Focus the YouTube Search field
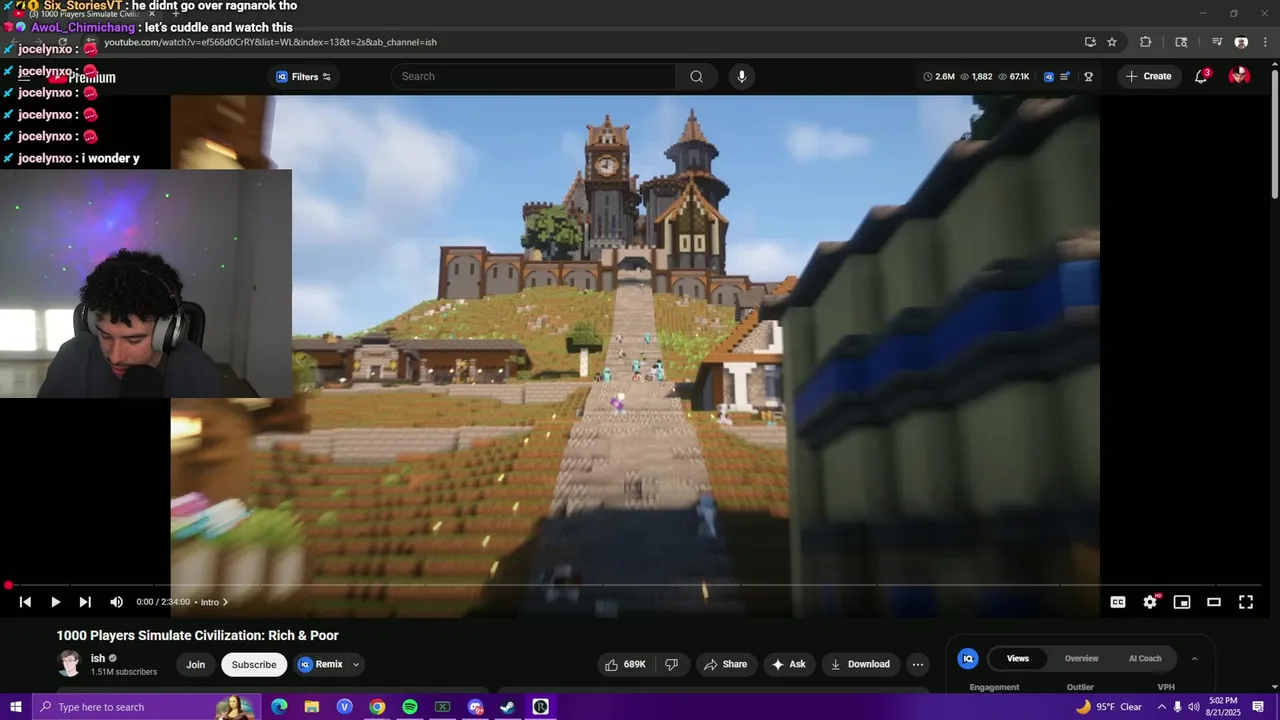This screenshot has width=1280, height=720. coord(533,77)
